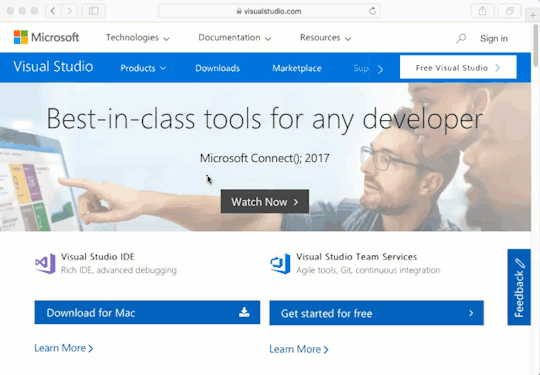Viewport: 540px width, 375px height.
Task: Click 'Agile tools, Git, continuous integration' text
Action: 368,270
